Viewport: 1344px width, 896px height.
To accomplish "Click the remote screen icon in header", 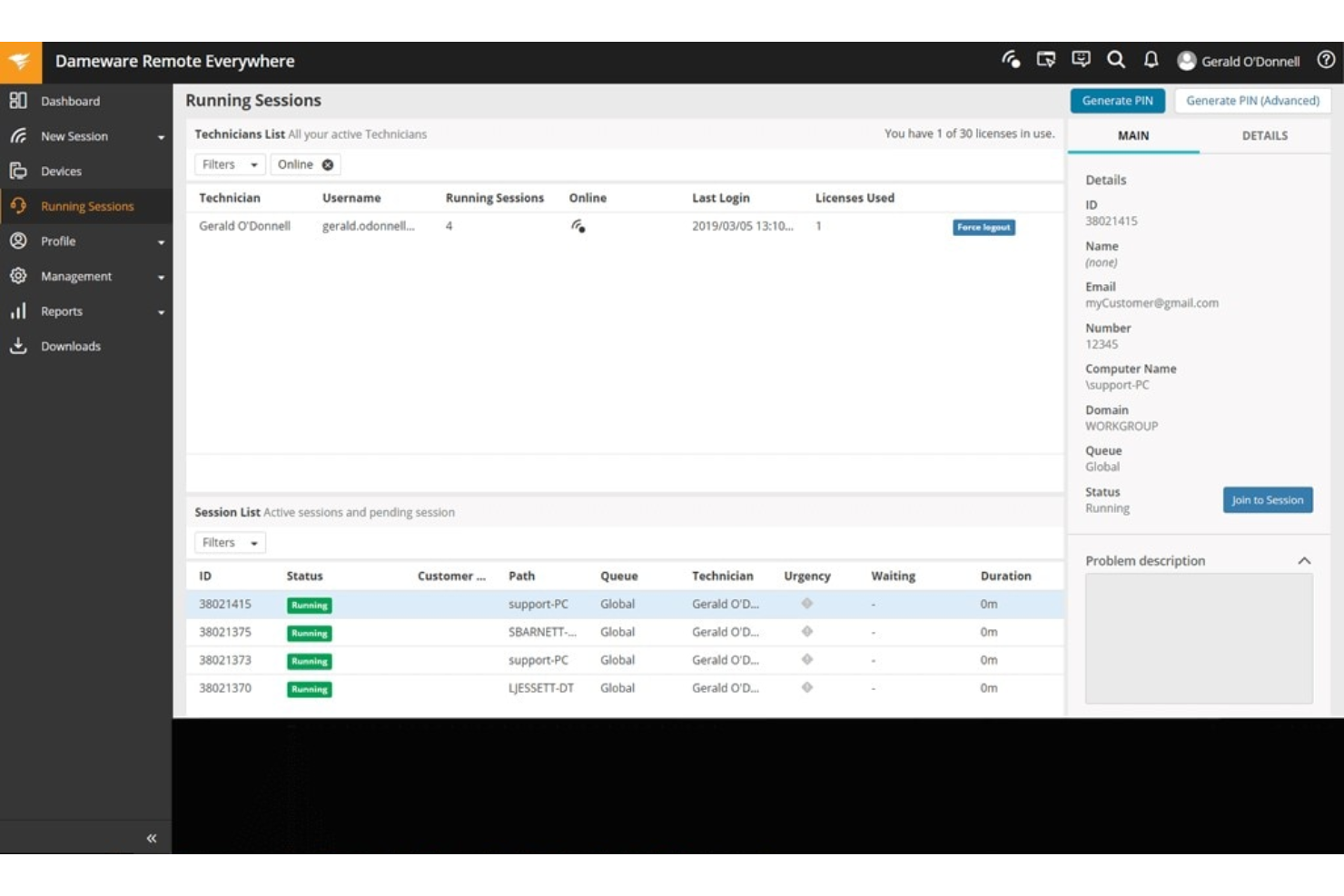I will [x=1046, y=60].
